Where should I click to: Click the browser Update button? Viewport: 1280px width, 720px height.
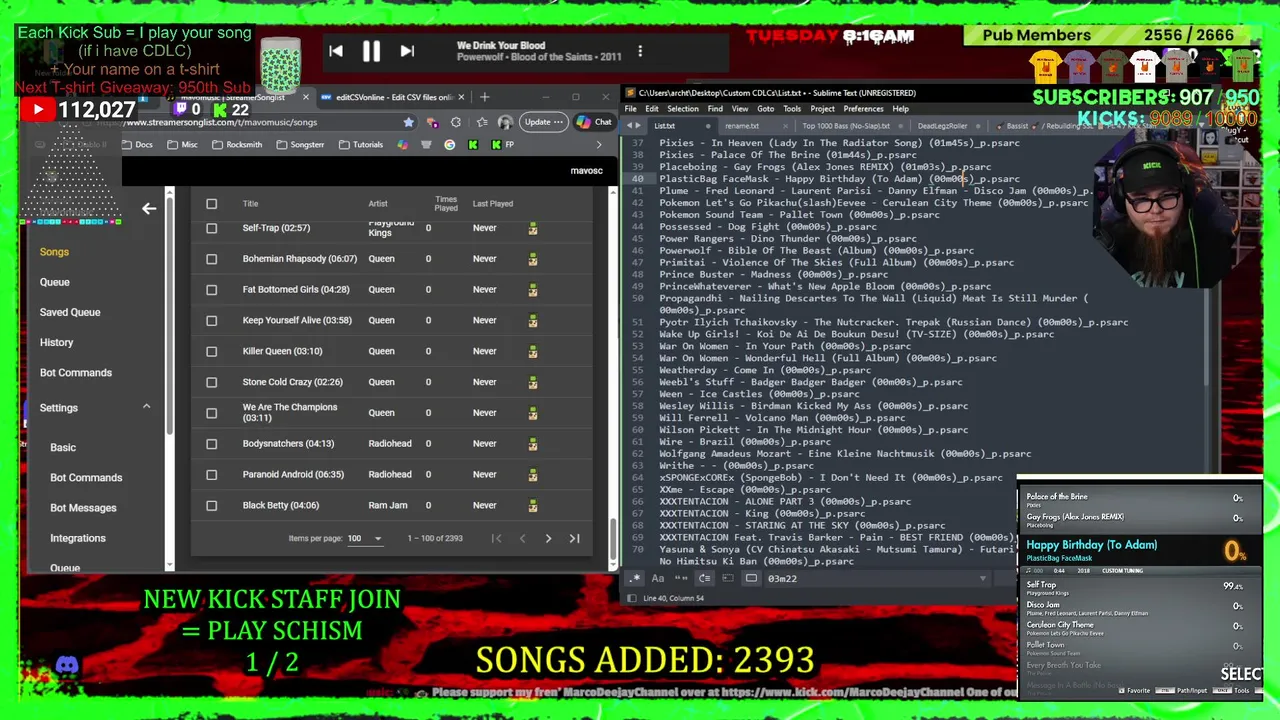click(544, 122)
